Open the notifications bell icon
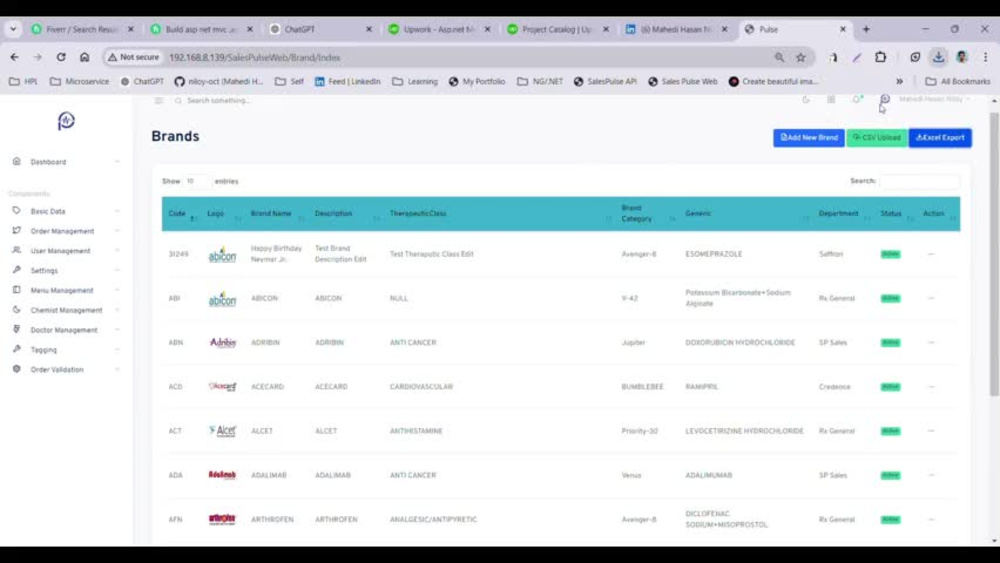 click(857, 99)
